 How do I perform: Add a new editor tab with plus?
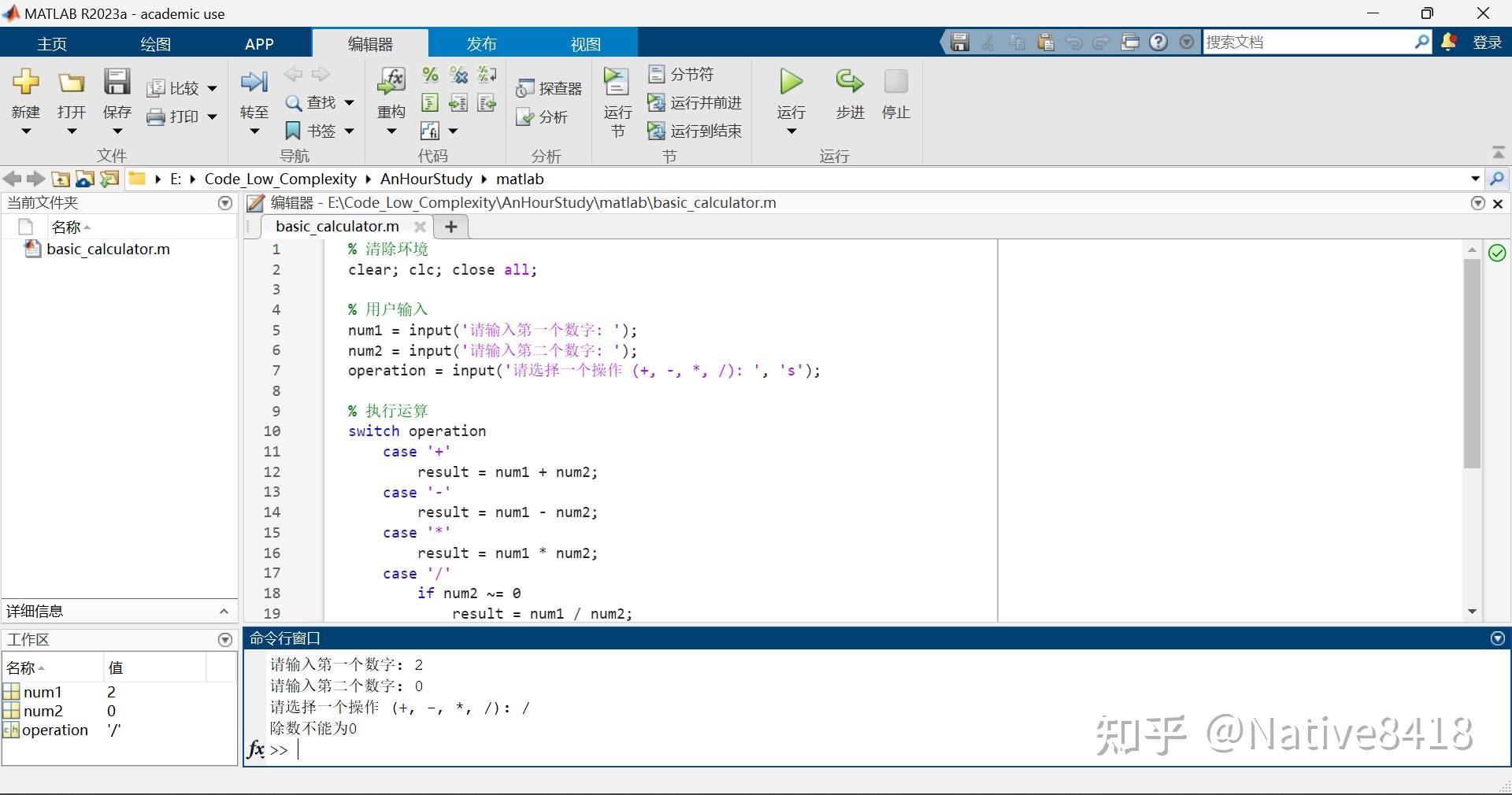(x=451, y=227)
